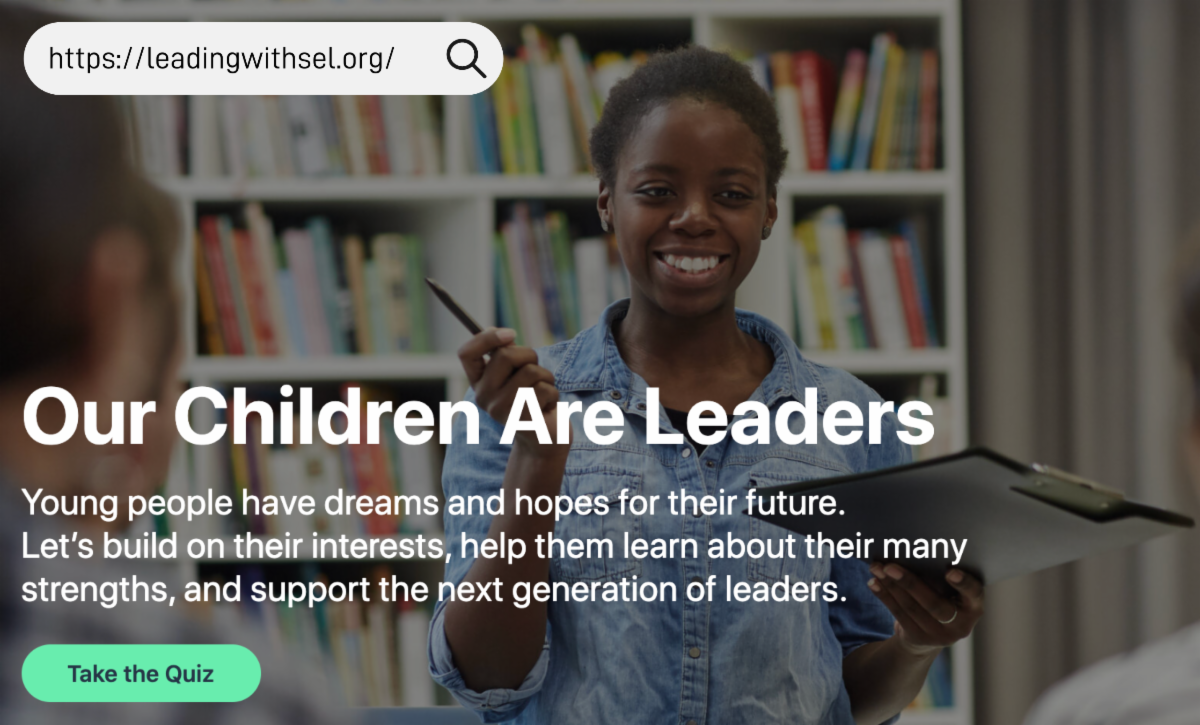Click the 'Young people have dreams' sentence
This screenshot has width=1200, height=725.
click(434, 504)
